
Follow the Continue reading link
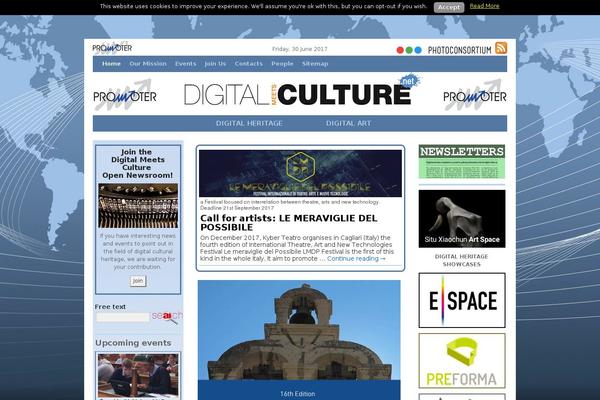(x=357, y=259)
